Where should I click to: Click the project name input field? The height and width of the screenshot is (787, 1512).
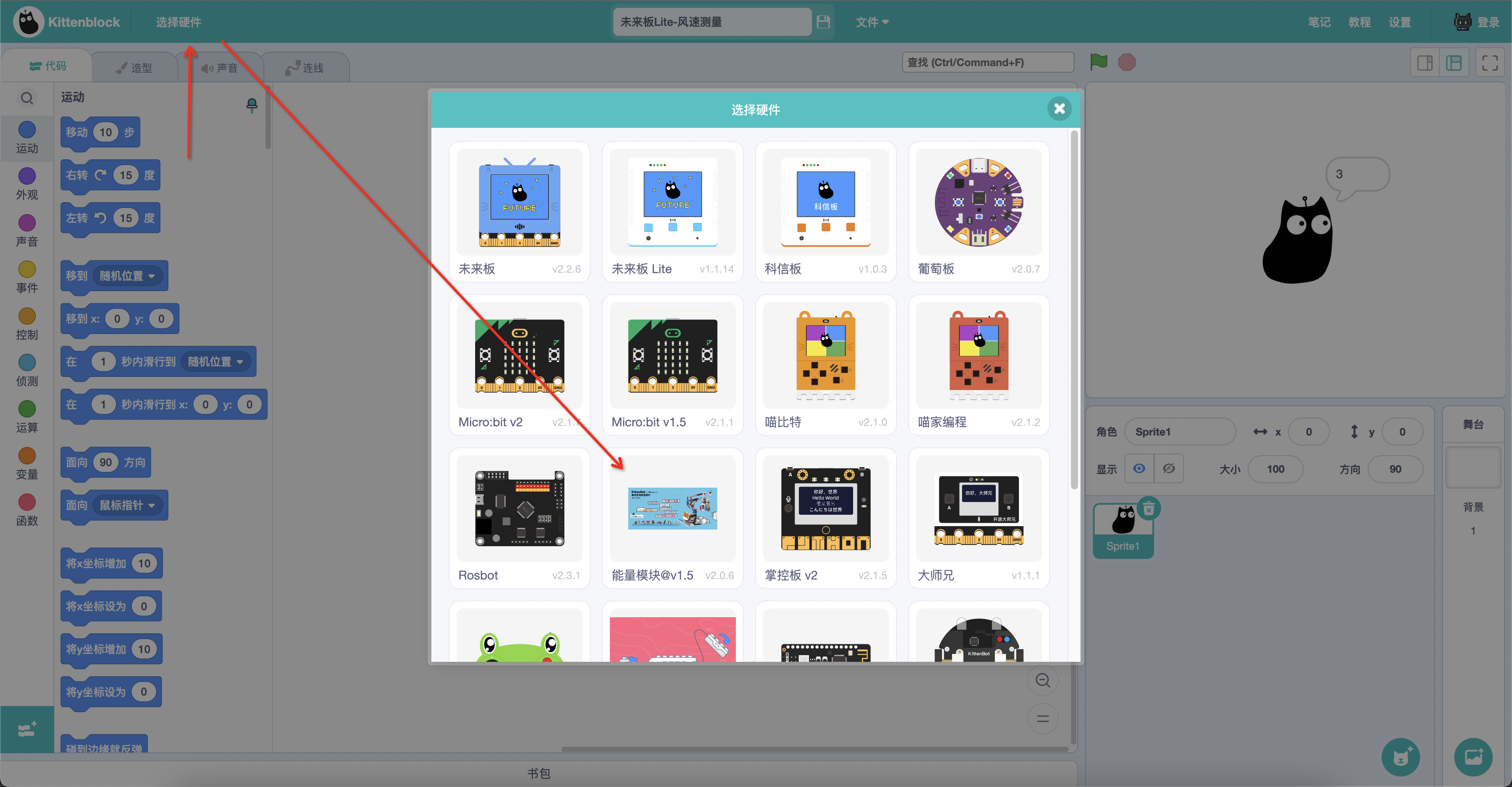coord(712,22)
